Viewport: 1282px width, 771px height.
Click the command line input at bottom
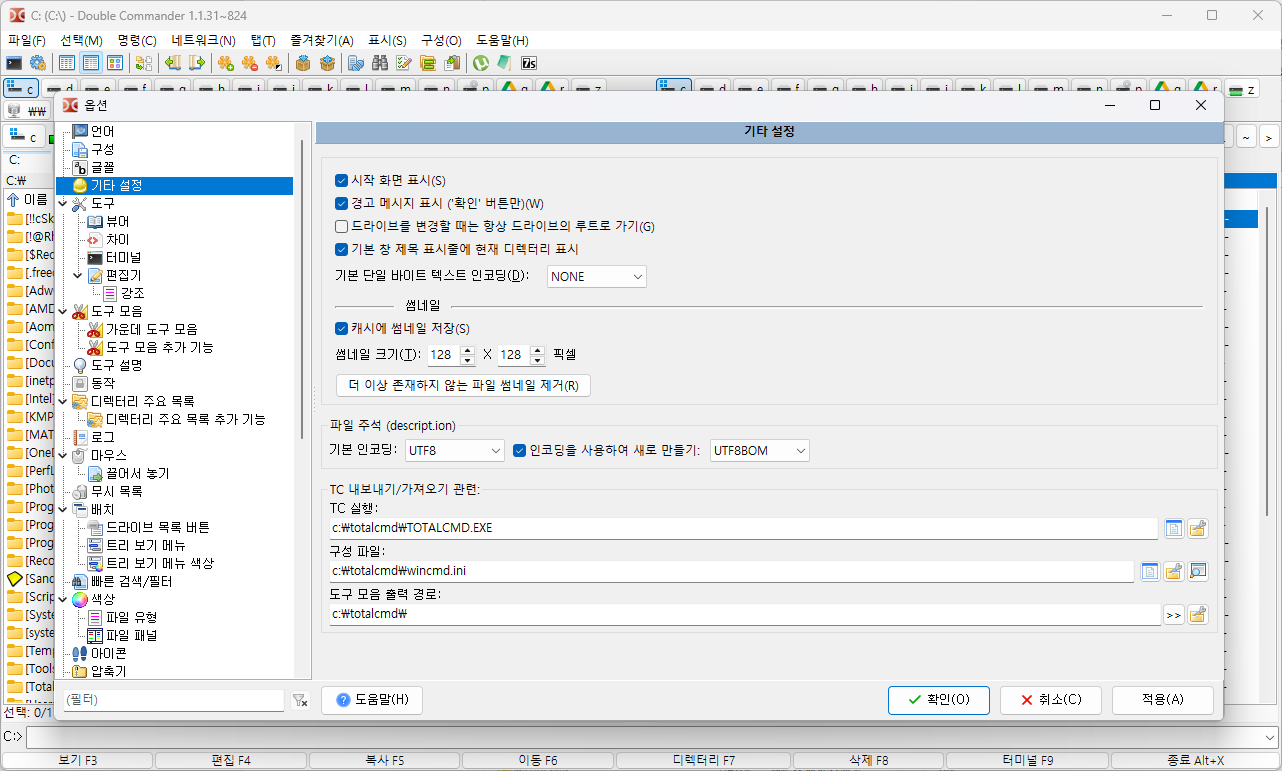coord(650,737)
